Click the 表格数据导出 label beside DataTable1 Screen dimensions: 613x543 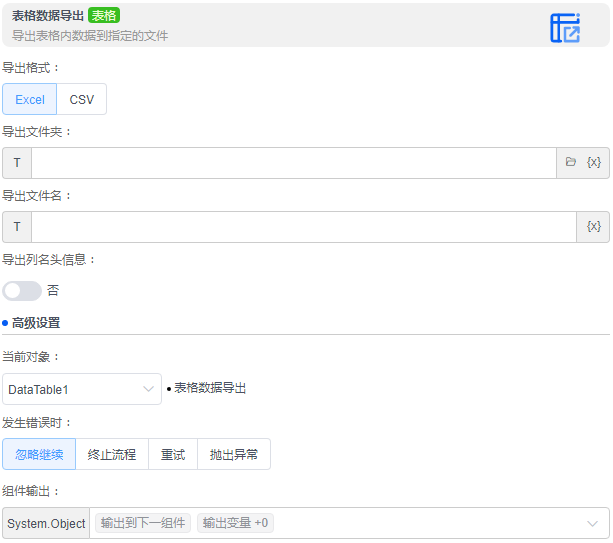tap(210, 388)
